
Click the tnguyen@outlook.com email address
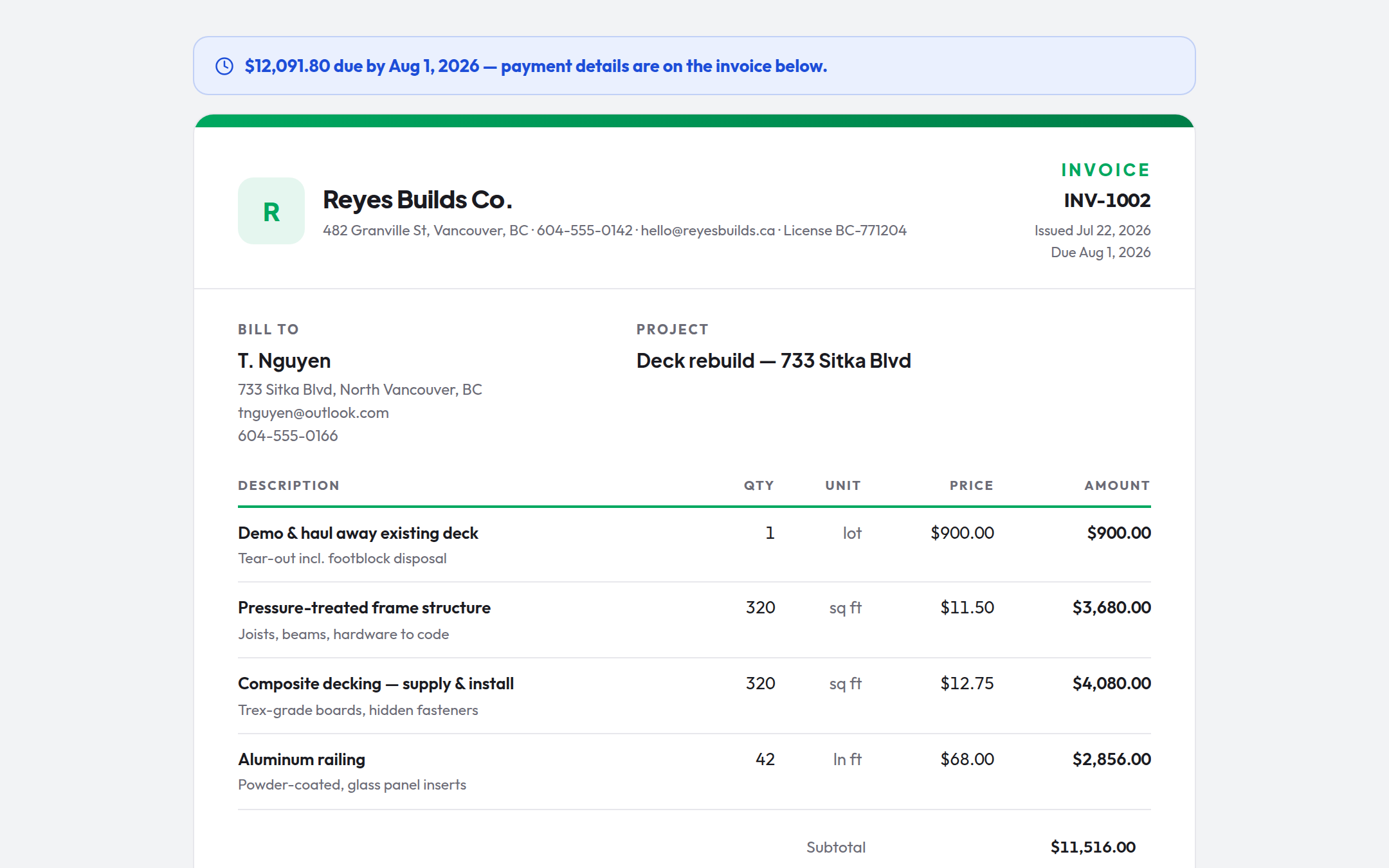(313, 413)
